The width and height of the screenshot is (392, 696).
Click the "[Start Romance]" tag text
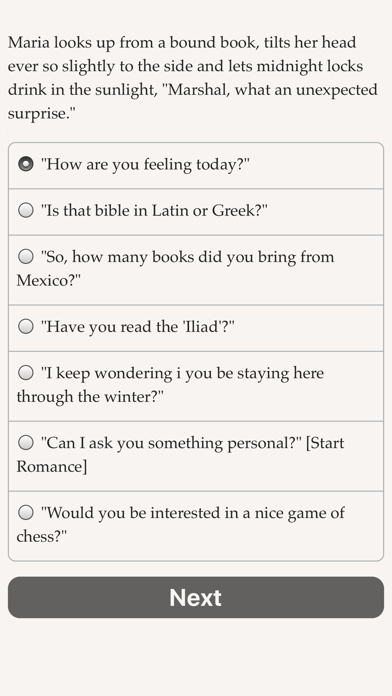click(180, 455)
